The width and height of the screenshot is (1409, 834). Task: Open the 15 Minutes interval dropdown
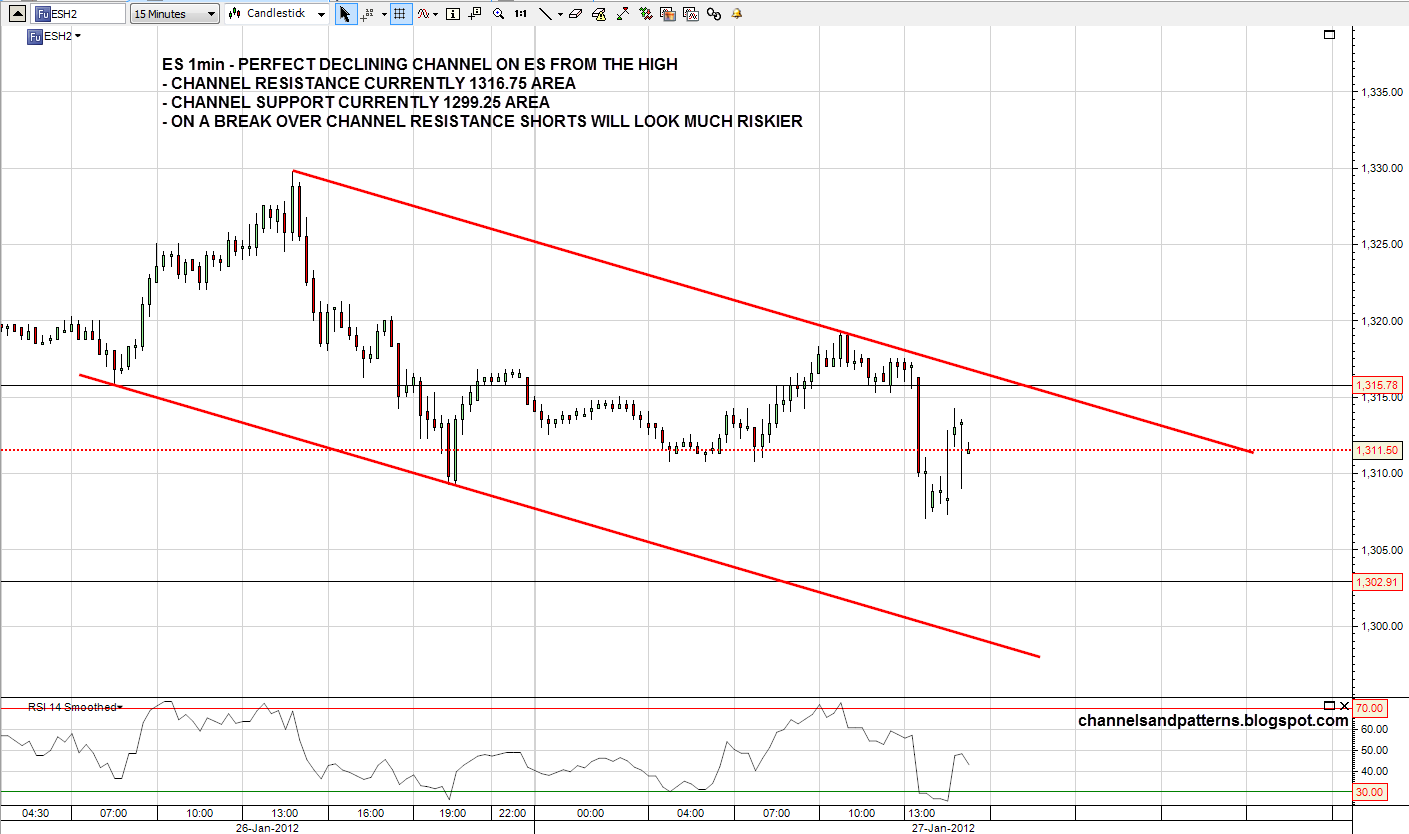(x=175, y=14)
